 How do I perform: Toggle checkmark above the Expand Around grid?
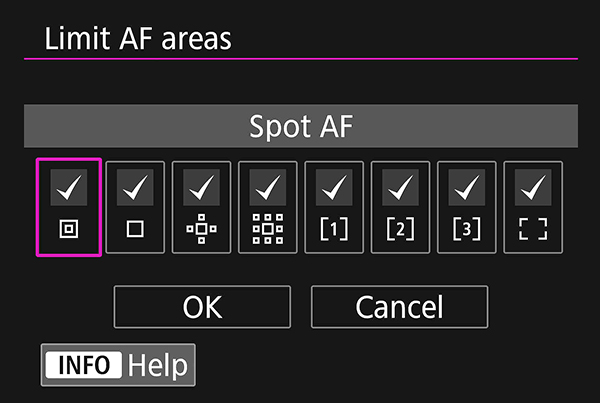click(268, 185)
